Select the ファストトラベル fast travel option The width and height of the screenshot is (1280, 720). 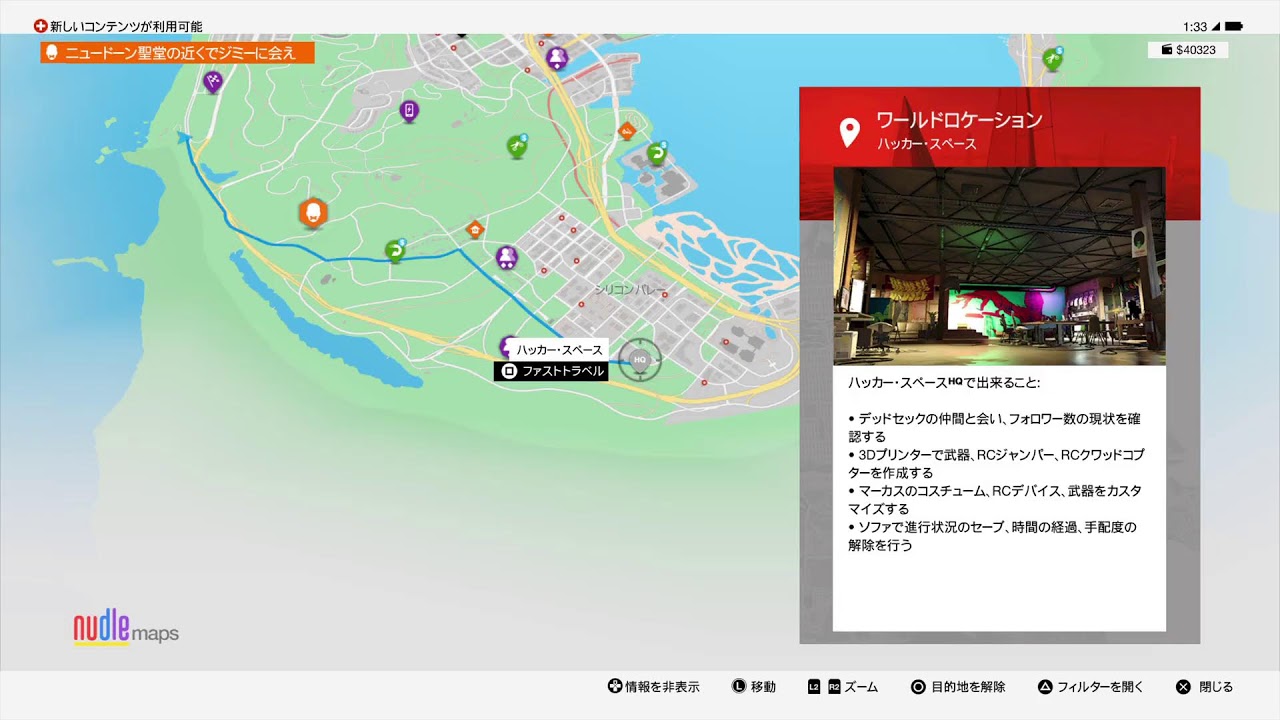[552, 371]
